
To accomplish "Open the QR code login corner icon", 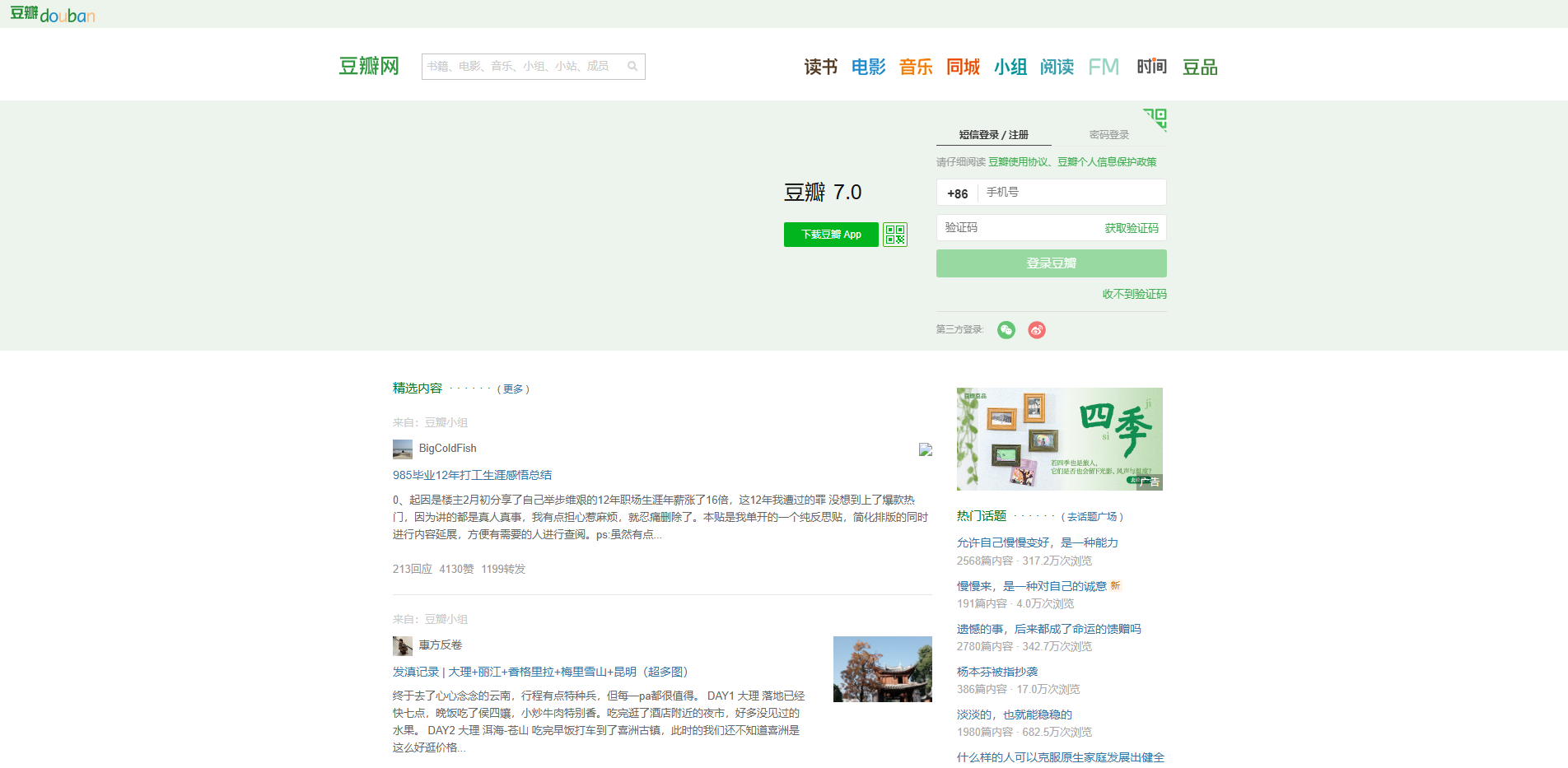I will [x=1155, y=119].
